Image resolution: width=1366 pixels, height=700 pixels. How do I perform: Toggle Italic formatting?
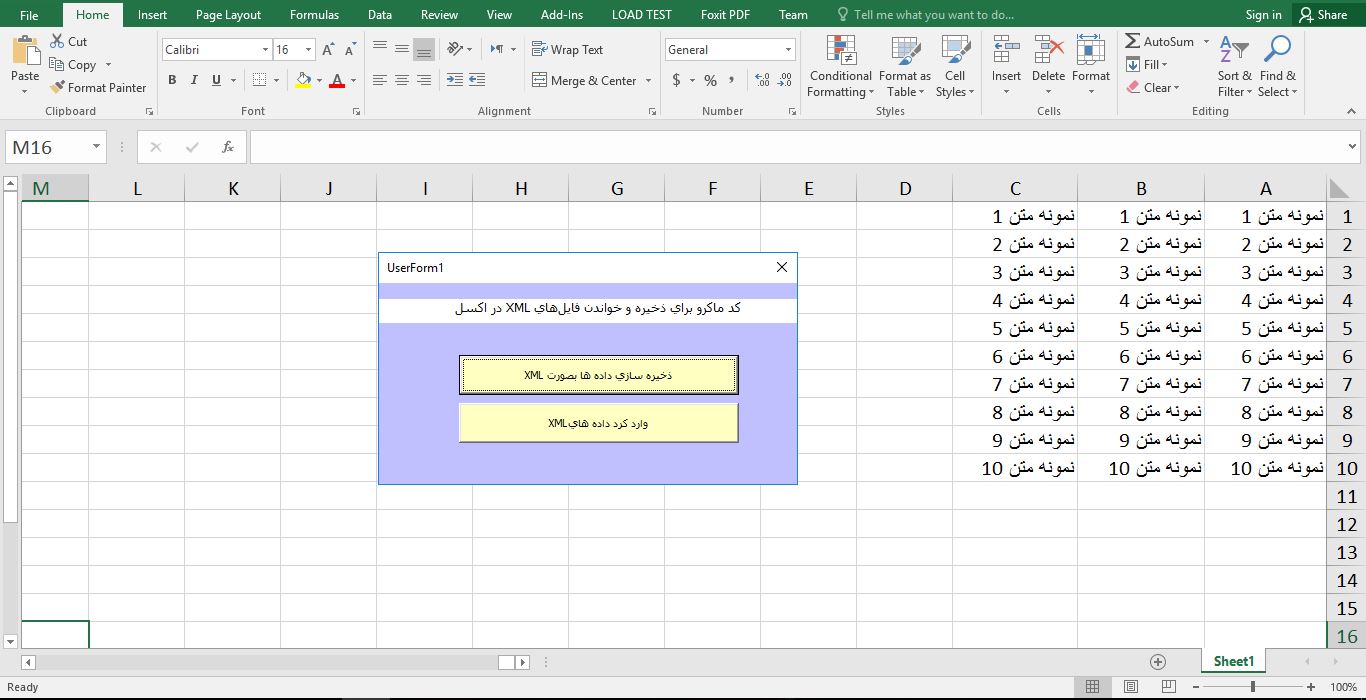pos(194,80)
